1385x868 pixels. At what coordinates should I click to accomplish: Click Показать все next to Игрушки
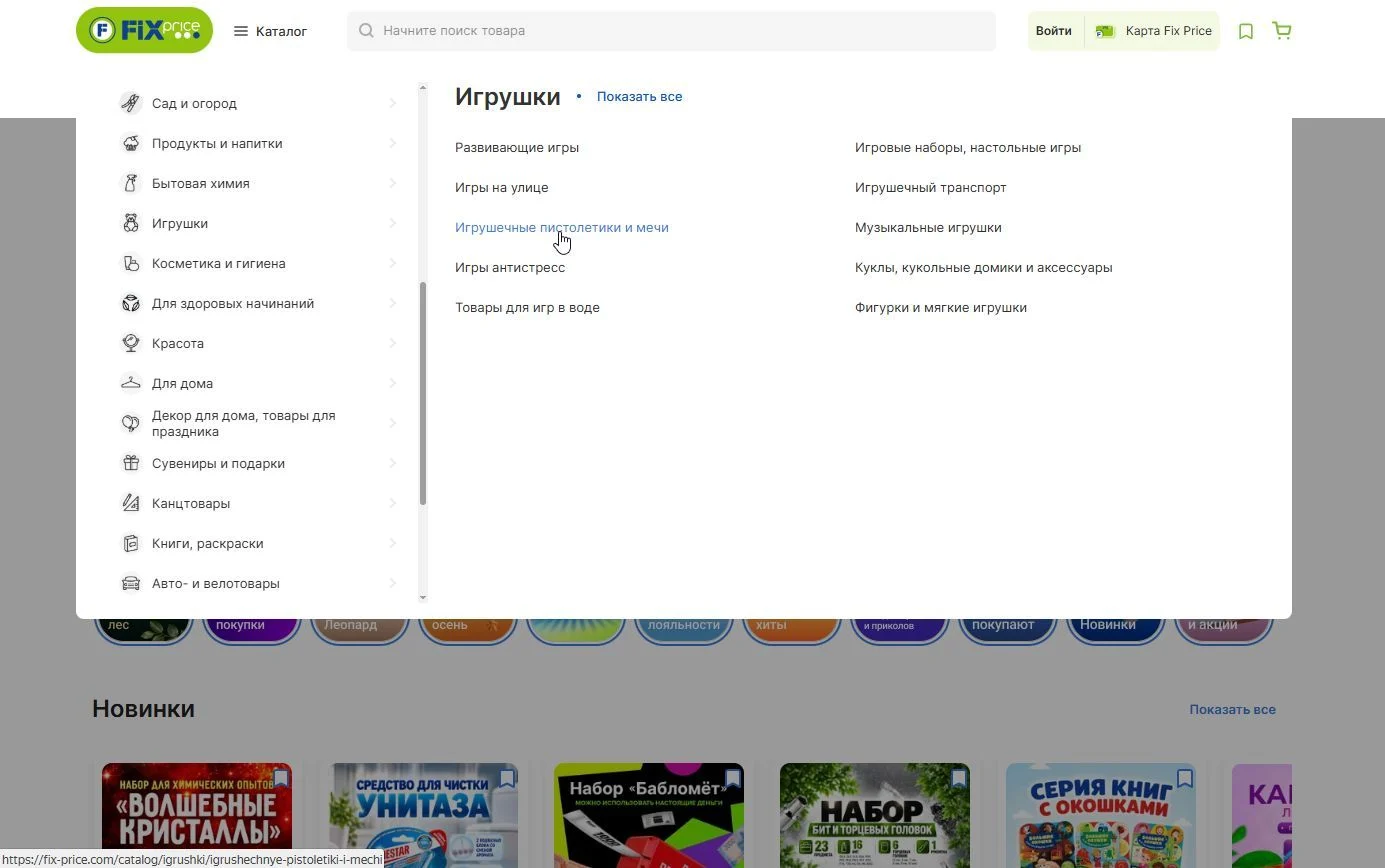(639, 97)
